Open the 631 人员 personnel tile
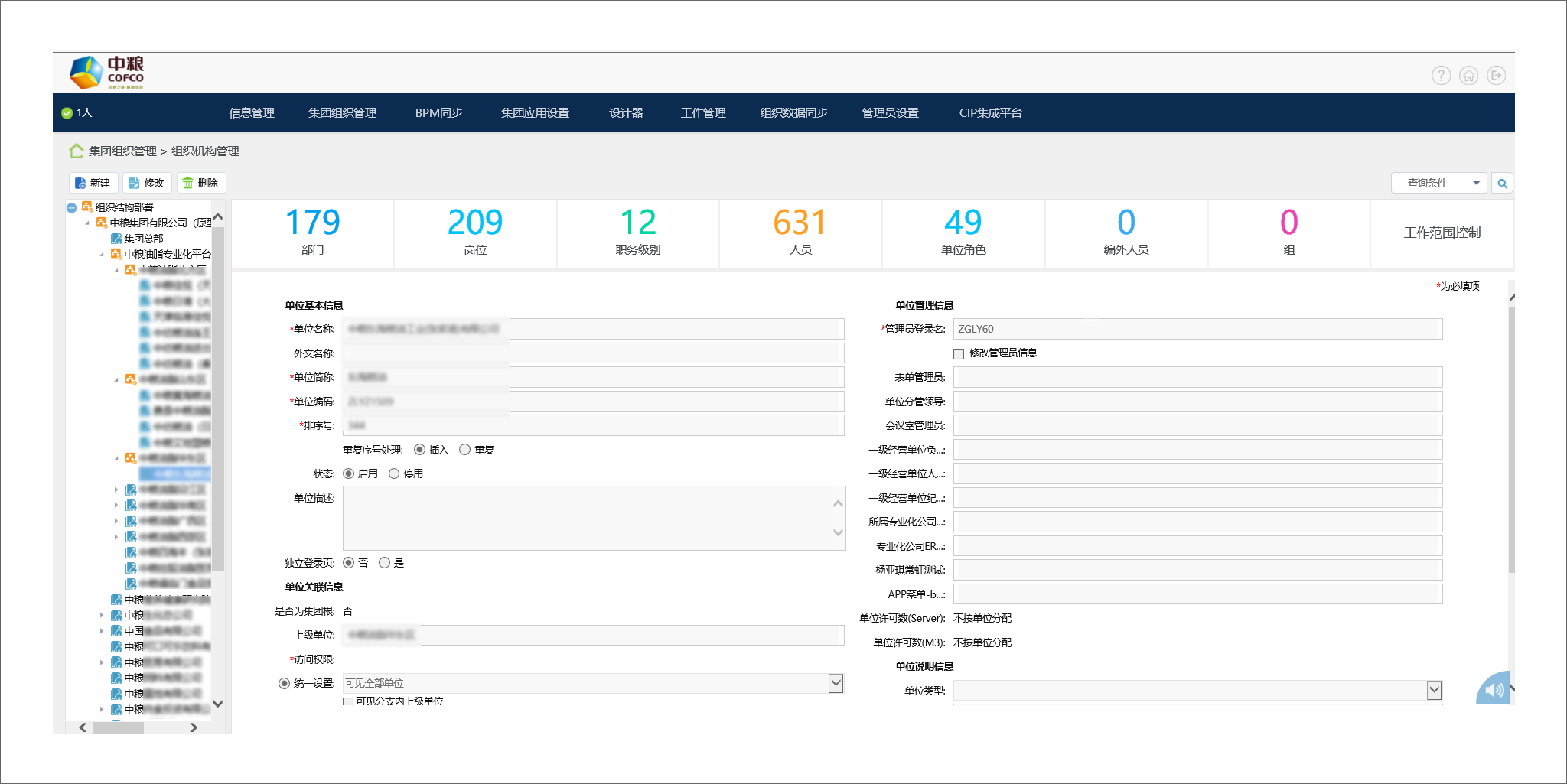 click(x=800, y=233)
